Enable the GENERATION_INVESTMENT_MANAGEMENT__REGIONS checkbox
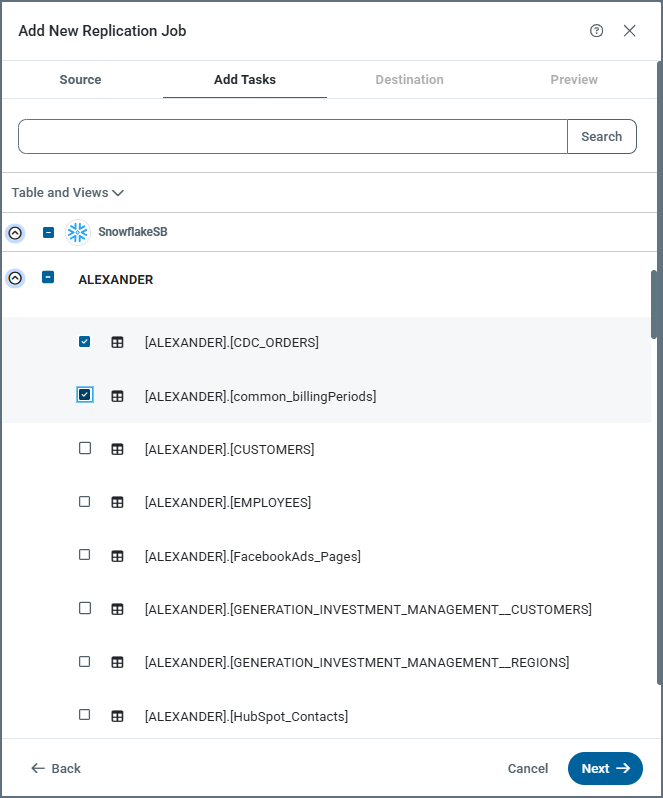 coord(85,662)
